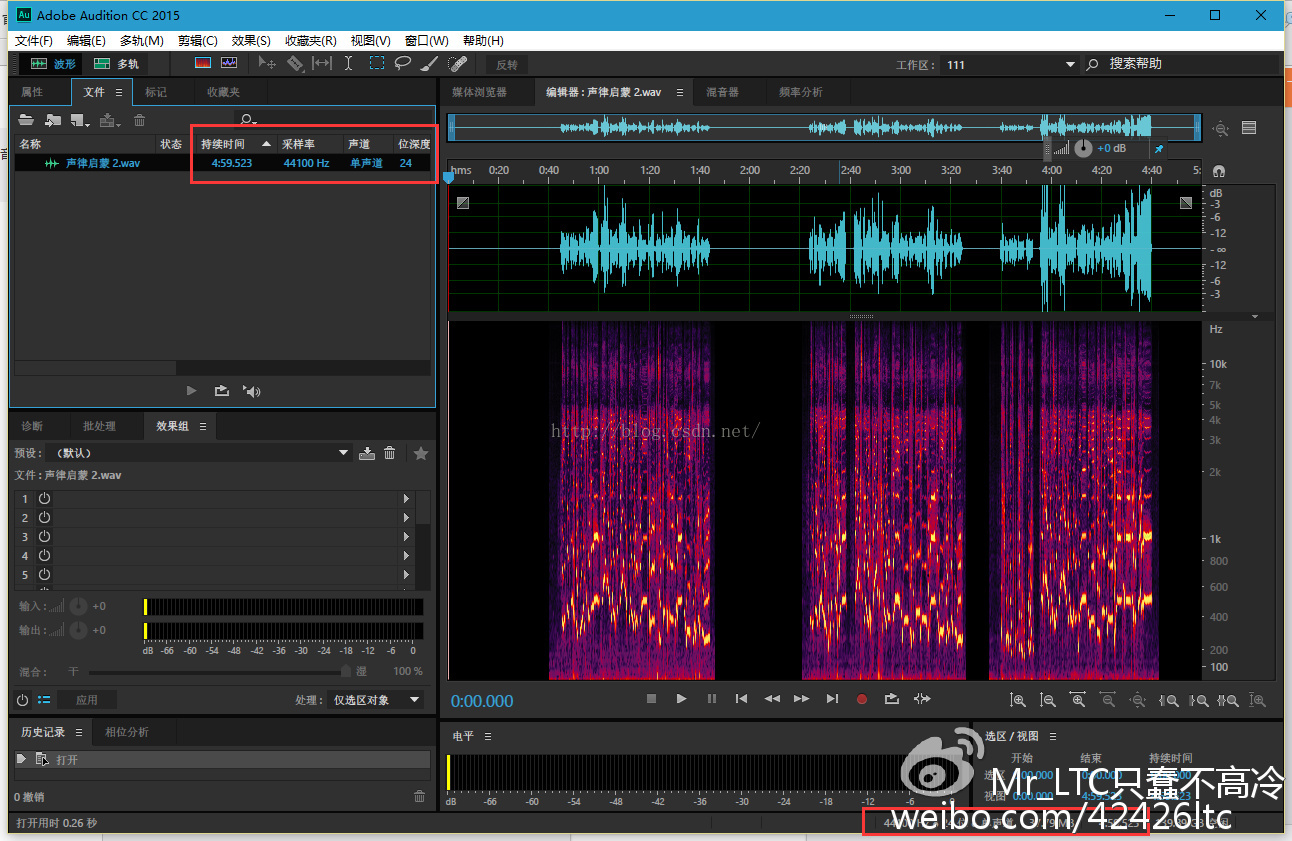This screenshot has width=1292, height=841.
Task: Toggle power for effect slot 5
Action: point(44,575)
